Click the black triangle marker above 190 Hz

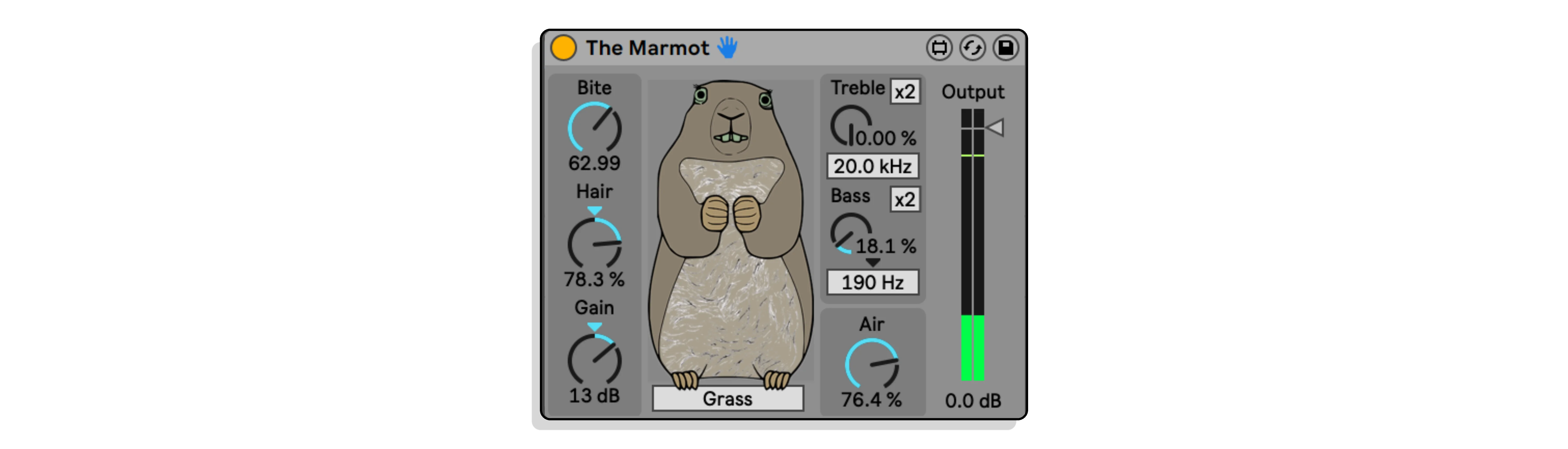[872, 263]
